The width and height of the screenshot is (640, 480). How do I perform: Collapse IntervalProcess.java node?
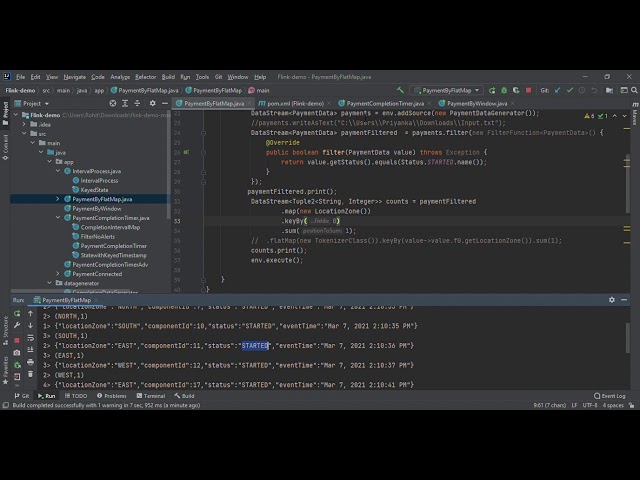click(x=58, y=171)
